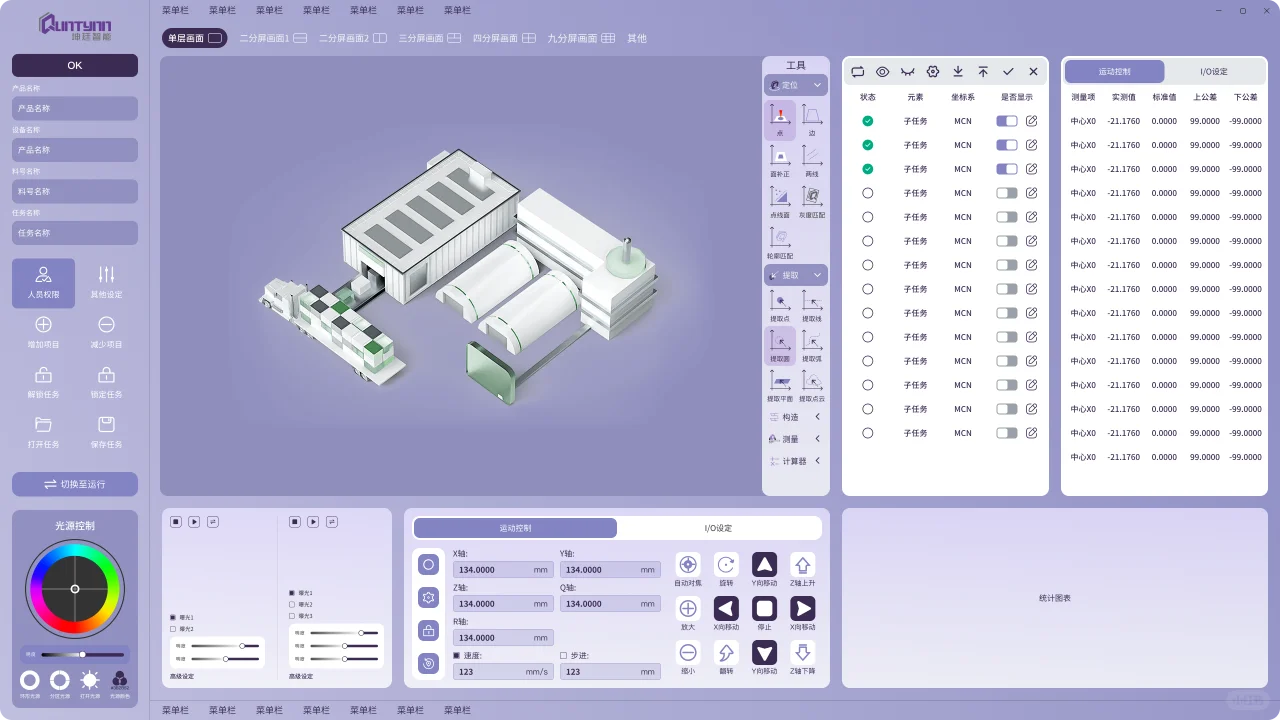
Task: Click the 缩小 zoom out icon
Action: click(688, 653)
